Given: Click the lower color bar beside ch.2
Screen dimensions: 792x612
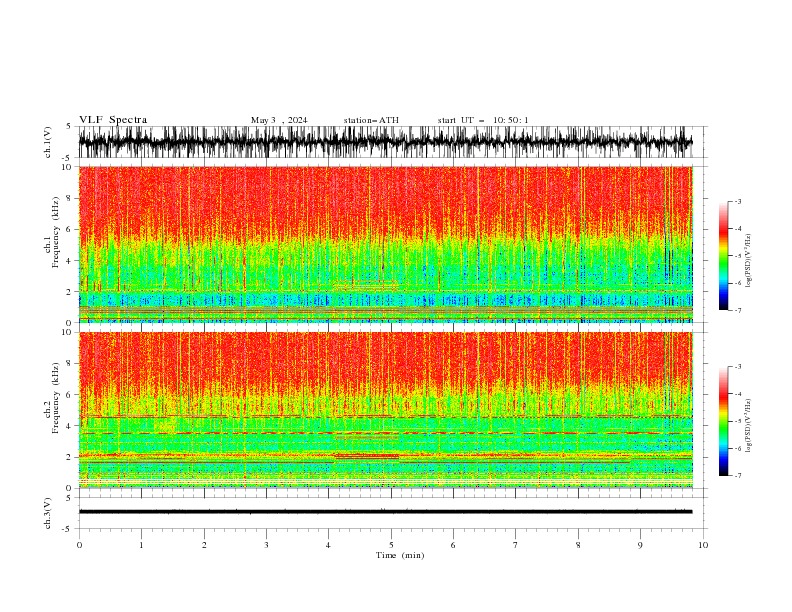Looking at the screenshot, I should tap(723, 421).
